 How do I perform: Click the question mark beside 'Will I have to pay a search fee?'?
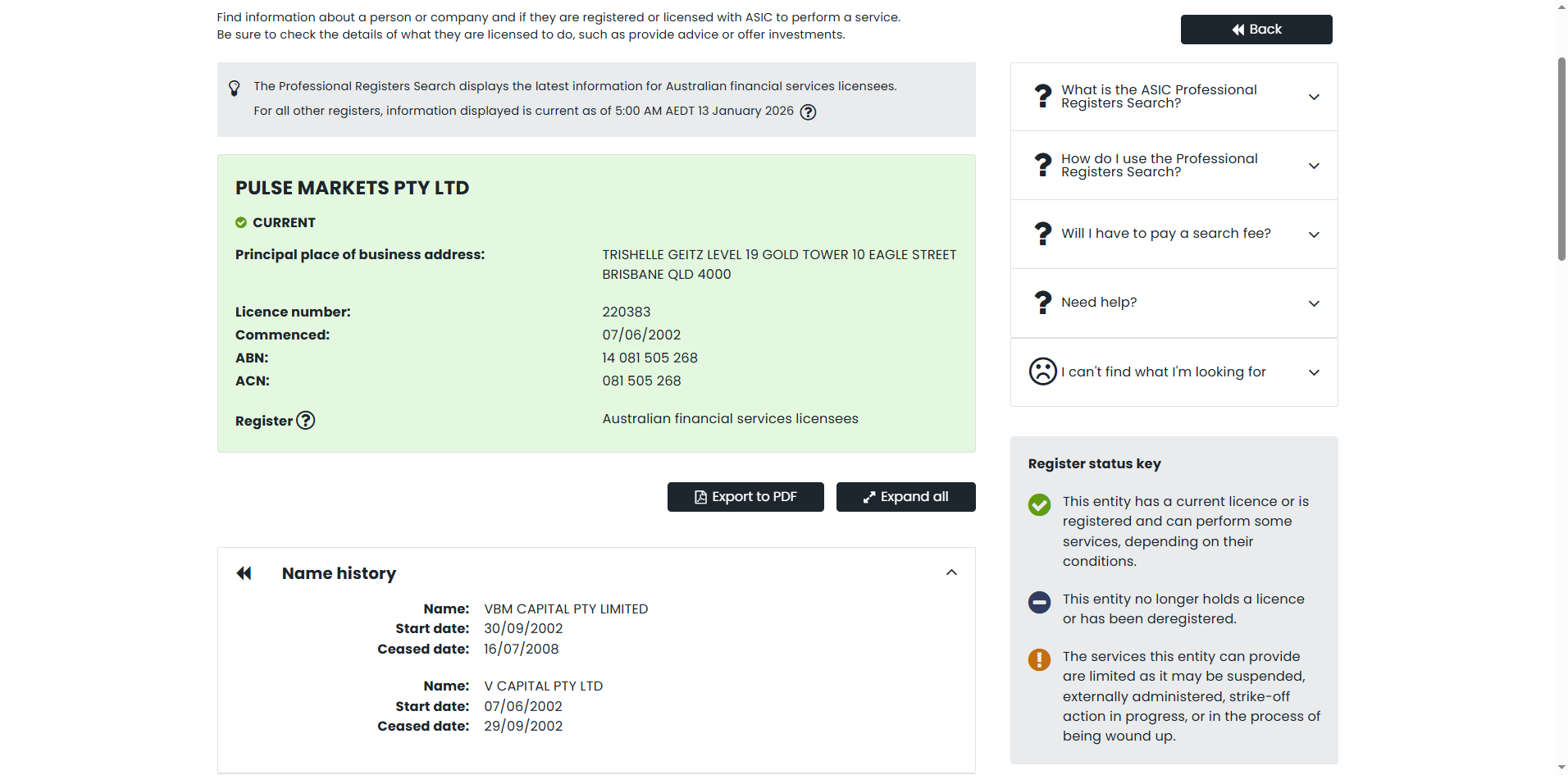[x=1042, y=235]
